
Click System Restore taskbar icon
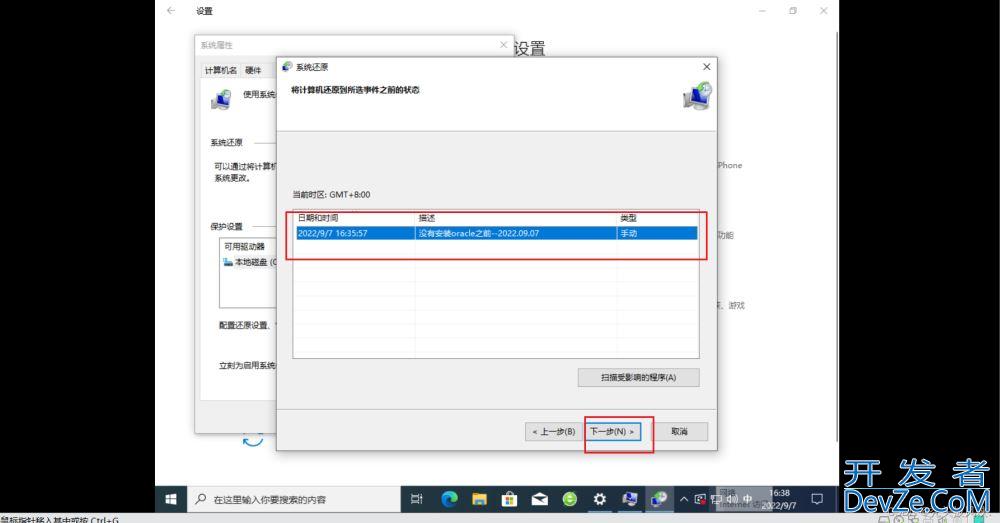(659, 499)
